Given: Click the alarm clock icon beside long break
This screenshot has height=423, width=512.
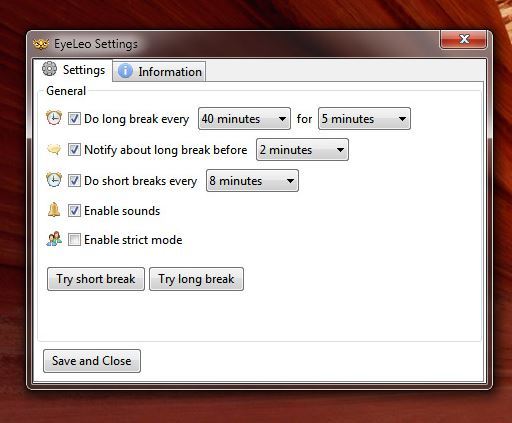Looking at the screenshot, I should (x=54, y=118).
